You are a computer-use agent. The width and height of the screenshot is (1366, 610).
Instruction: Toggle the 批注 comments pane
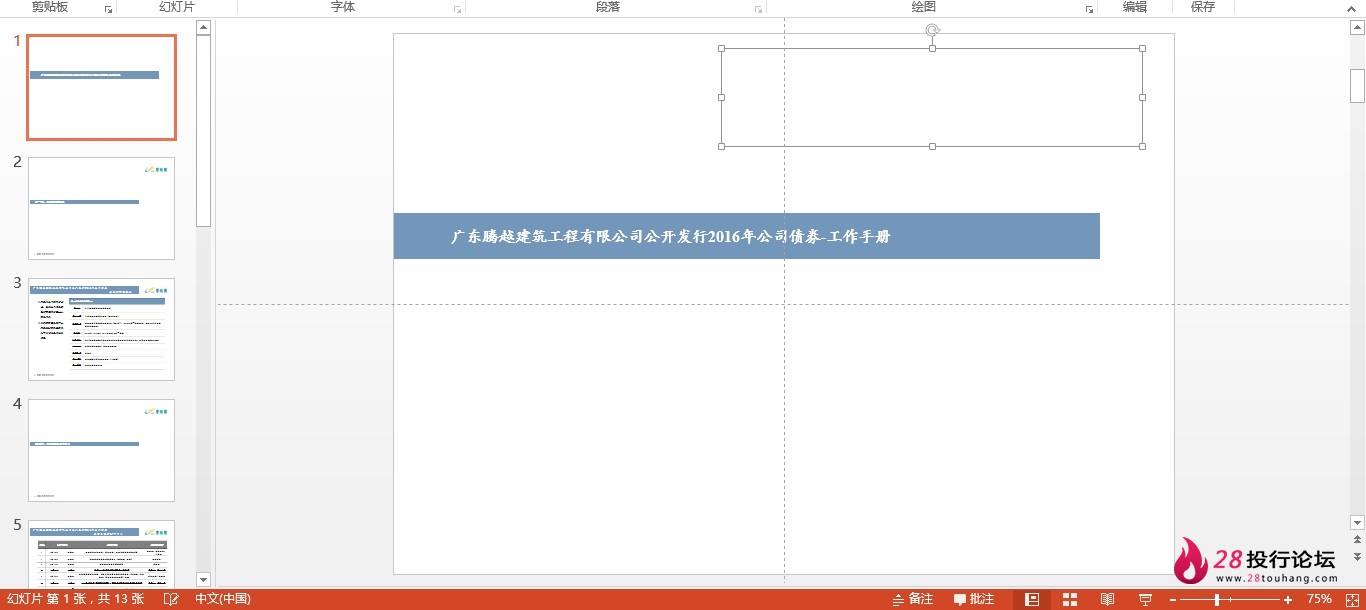pos(974,599)
